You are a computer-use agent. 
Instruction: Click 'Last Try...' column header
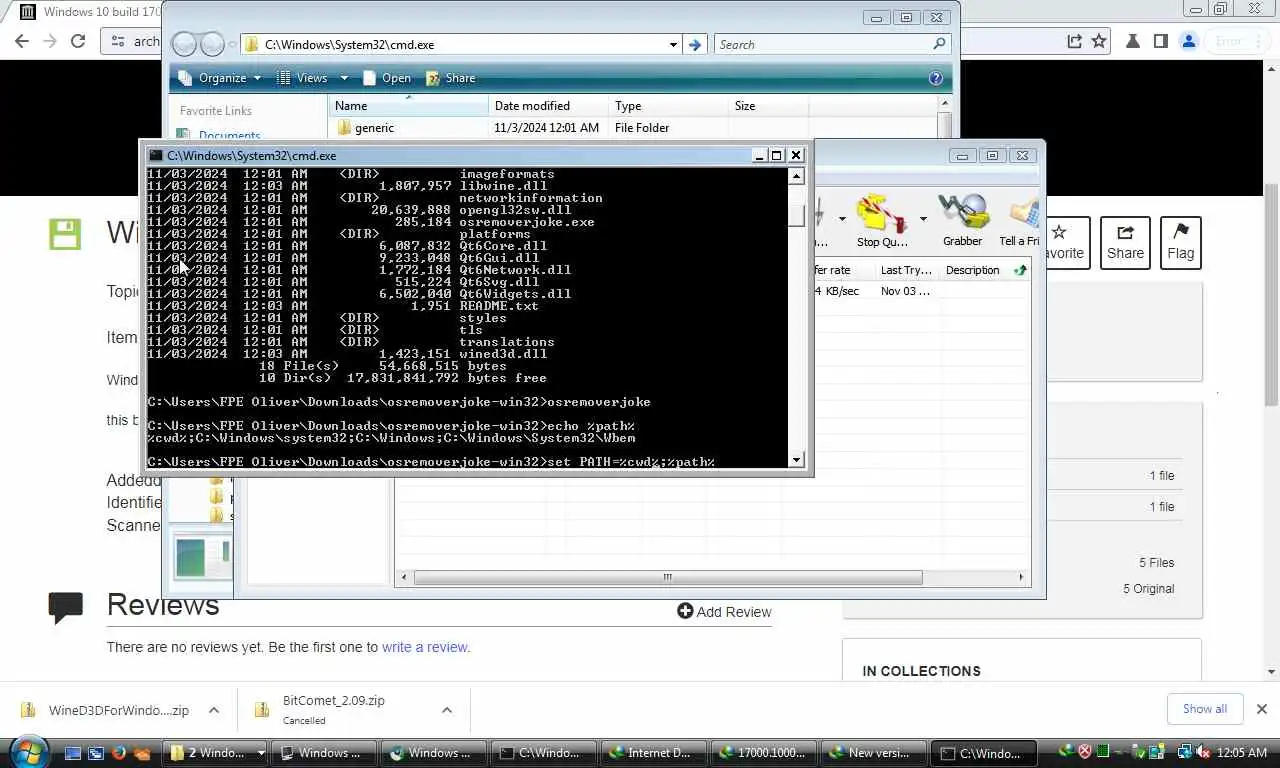pyautogui.click(x=905, y=270)
